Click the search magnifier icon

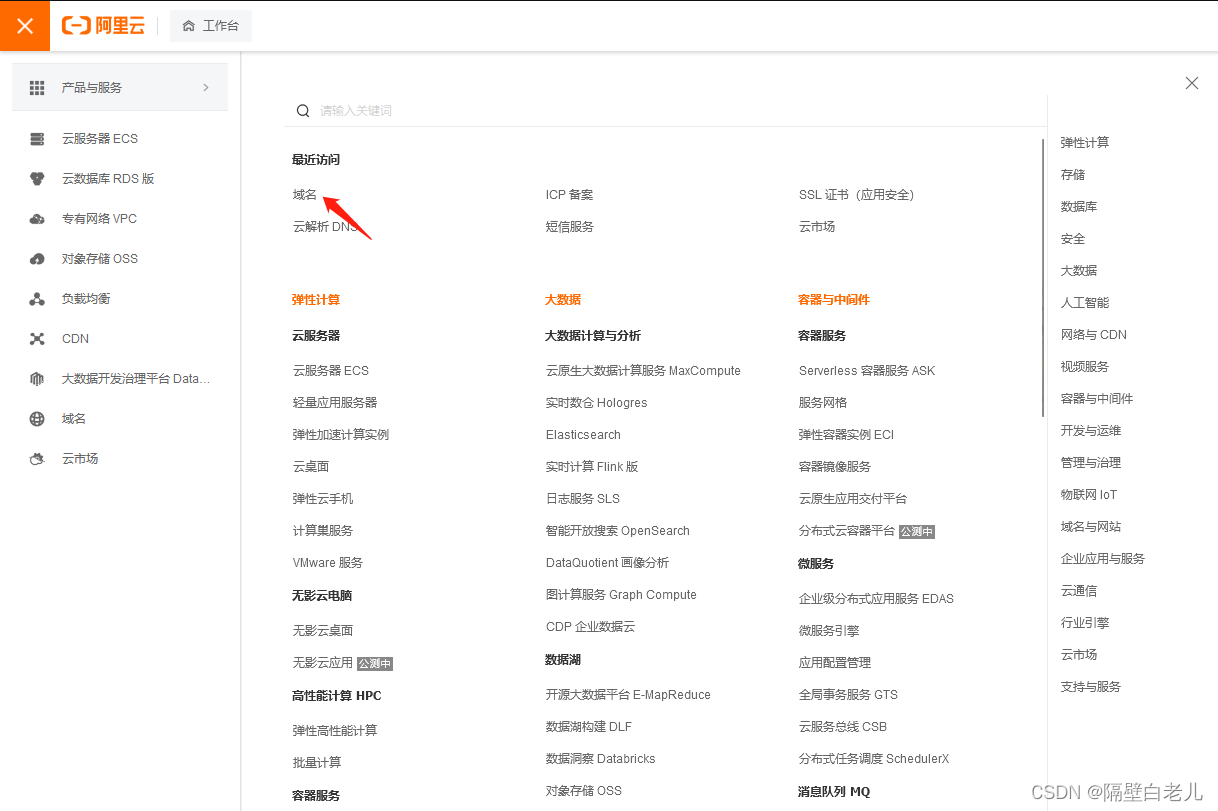tap(303, 111)
